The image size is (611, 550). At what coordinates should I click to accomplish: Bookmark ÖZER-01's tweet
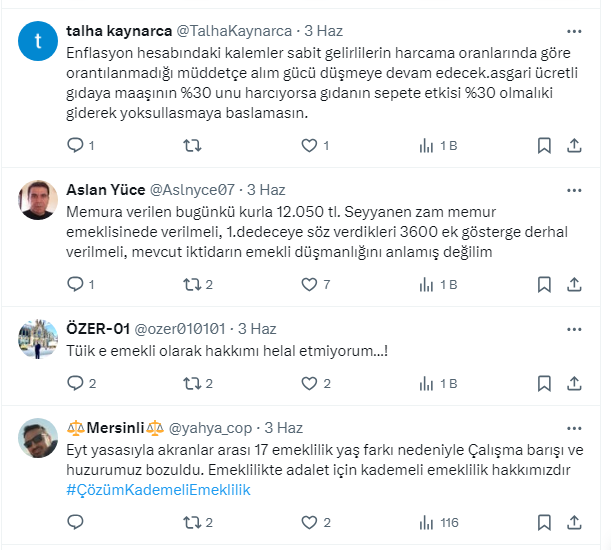tap(544, 383)
